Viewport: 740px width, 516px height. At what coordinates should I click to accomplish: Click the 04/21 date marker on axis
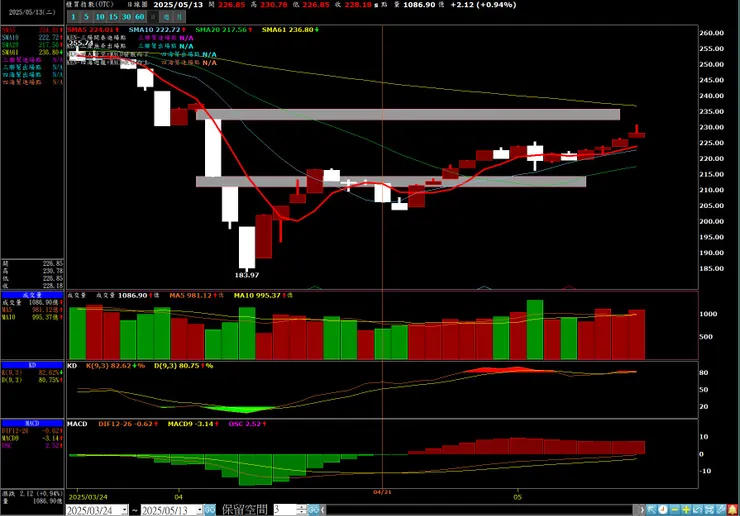coord(382,492)
